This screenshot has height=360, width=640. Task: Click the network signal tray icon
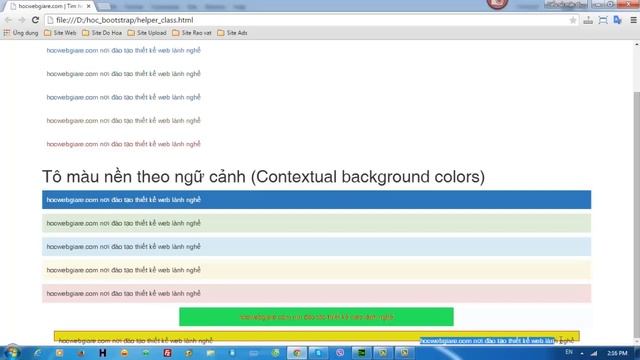point(594,353)
